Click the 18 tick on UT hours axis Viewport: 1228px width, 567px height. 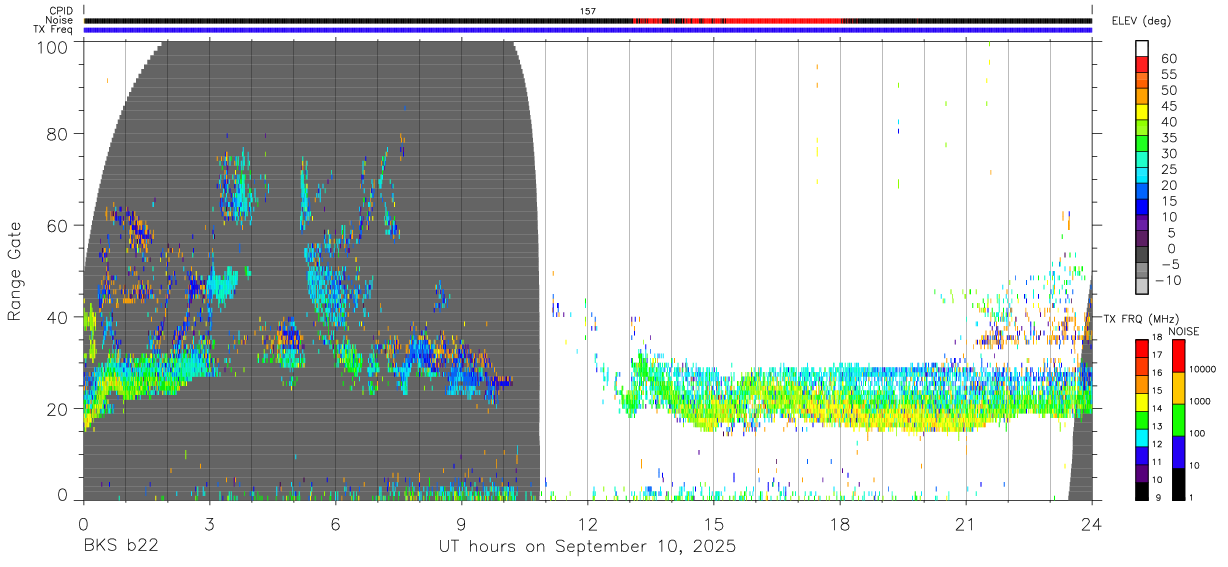coord(840,524)
